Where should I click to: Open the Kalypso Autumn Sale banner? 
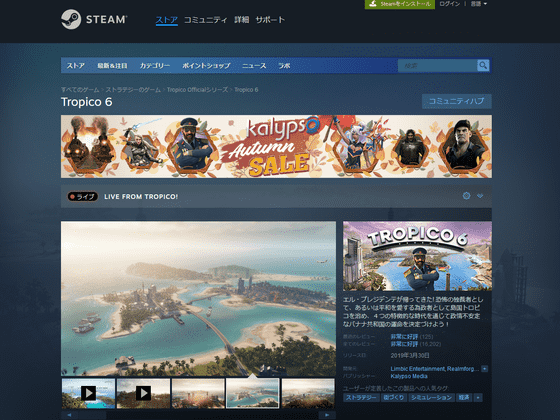(x=276, y=146)
